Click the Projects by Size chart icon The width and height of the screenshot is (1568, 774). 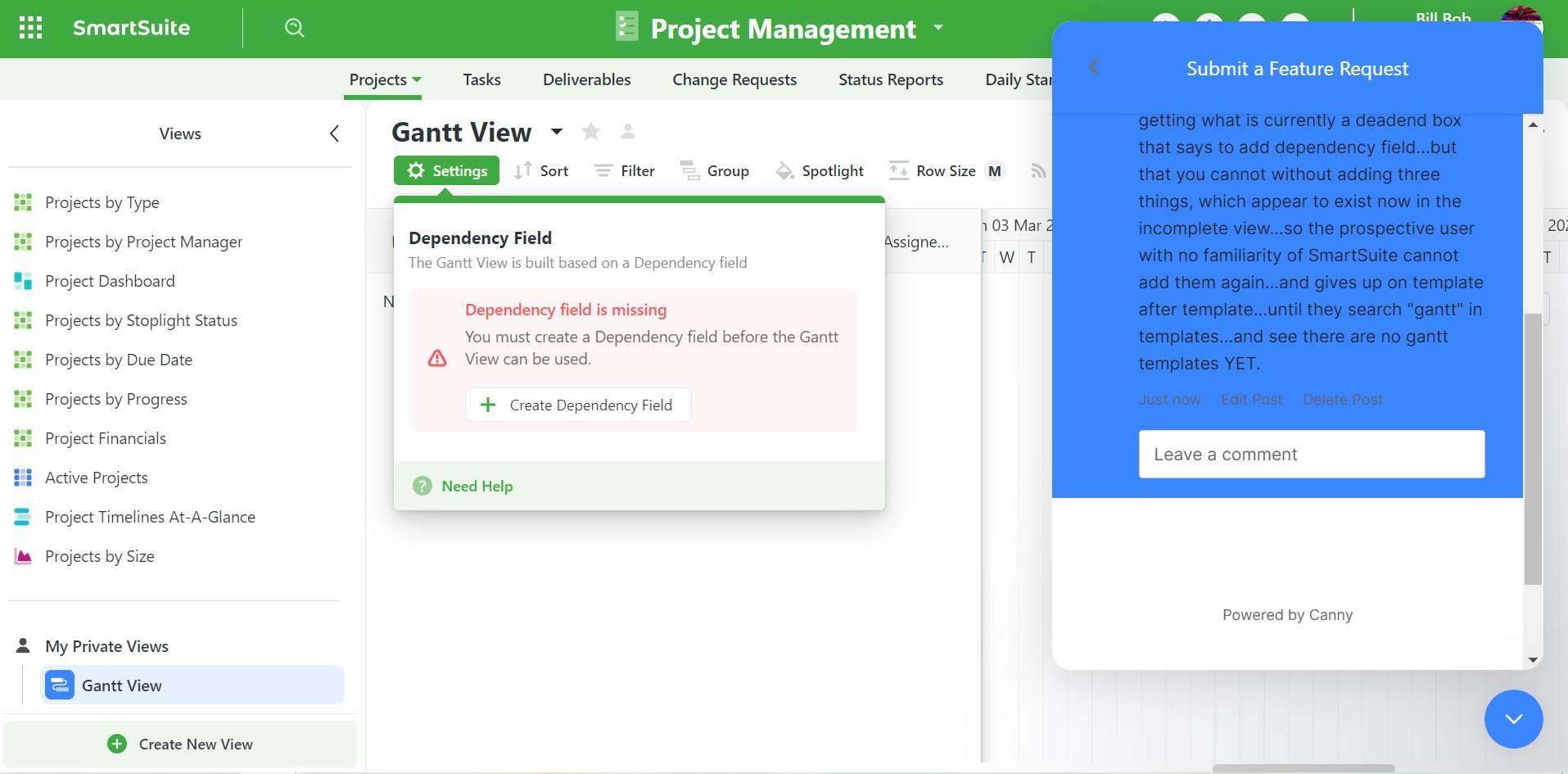click(23, 556)
